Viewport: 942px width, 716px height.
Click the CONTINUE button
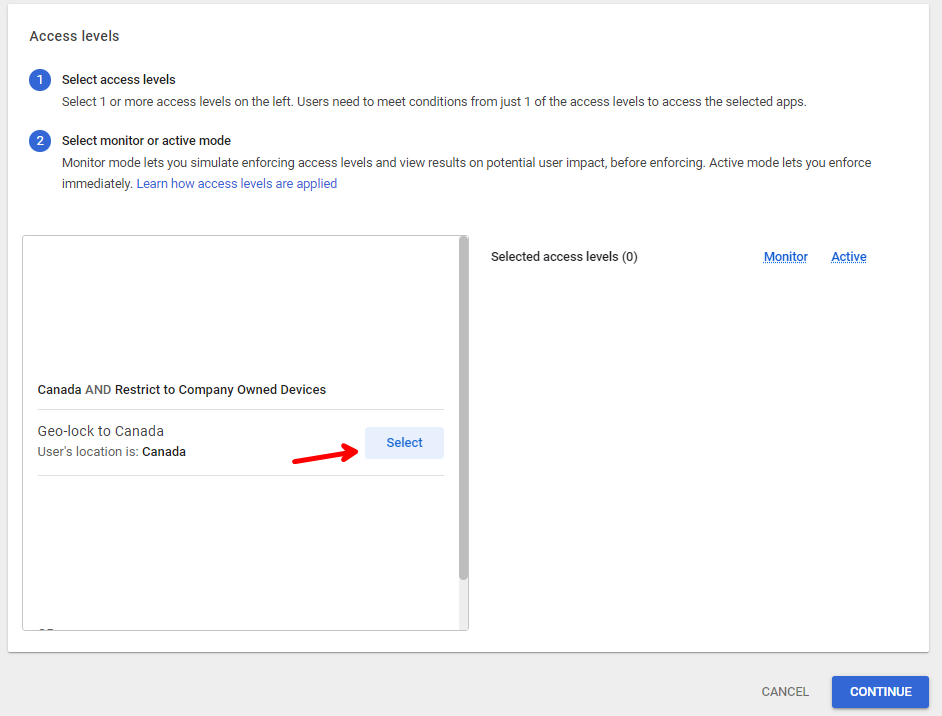click(x=880, y=692)
